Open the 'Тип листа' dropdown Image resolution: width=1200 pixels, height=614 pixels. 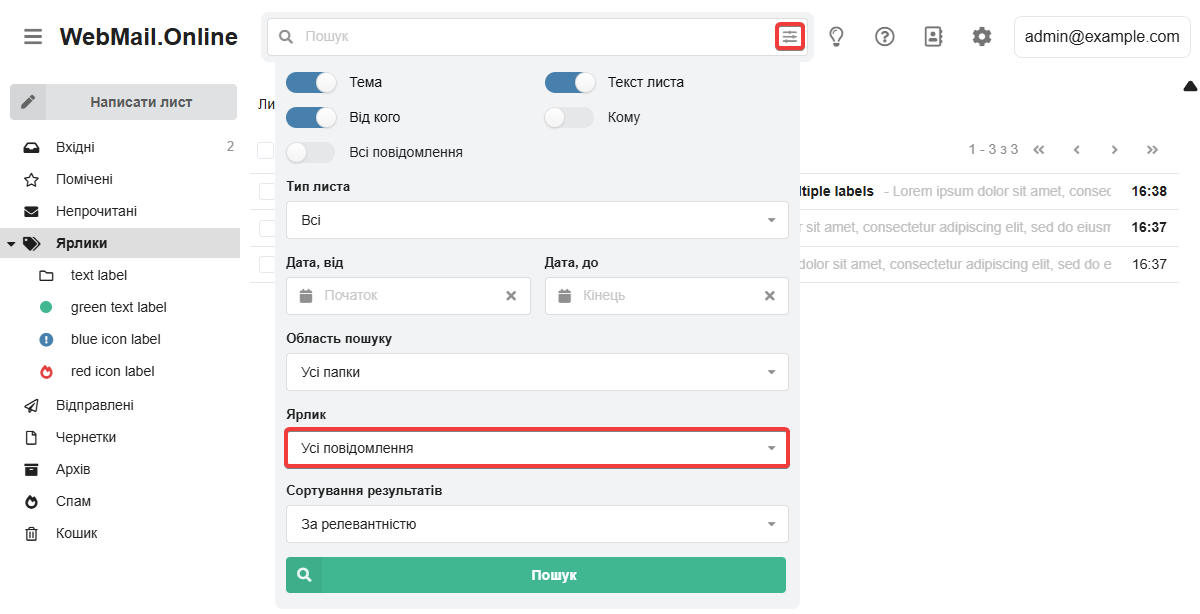pyautogui.click(x=537, y=220)
